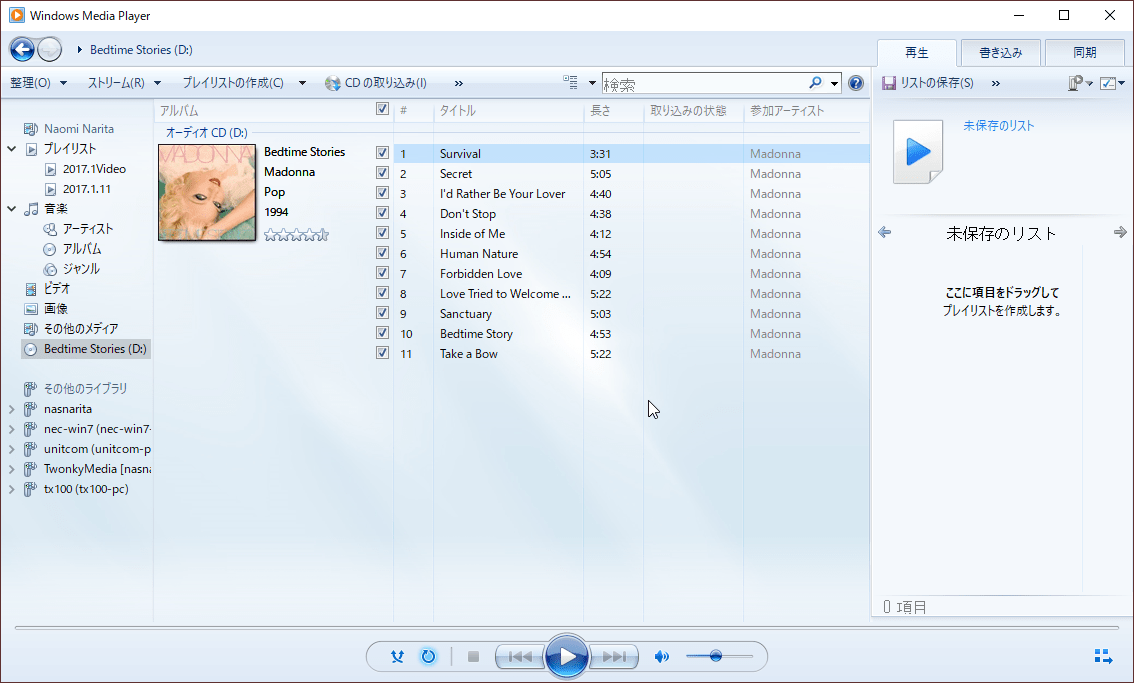This screenshot has width=1134, height=683.
Task: Open the view options icon
Action: pyautogui.click(x=571, y=82)
